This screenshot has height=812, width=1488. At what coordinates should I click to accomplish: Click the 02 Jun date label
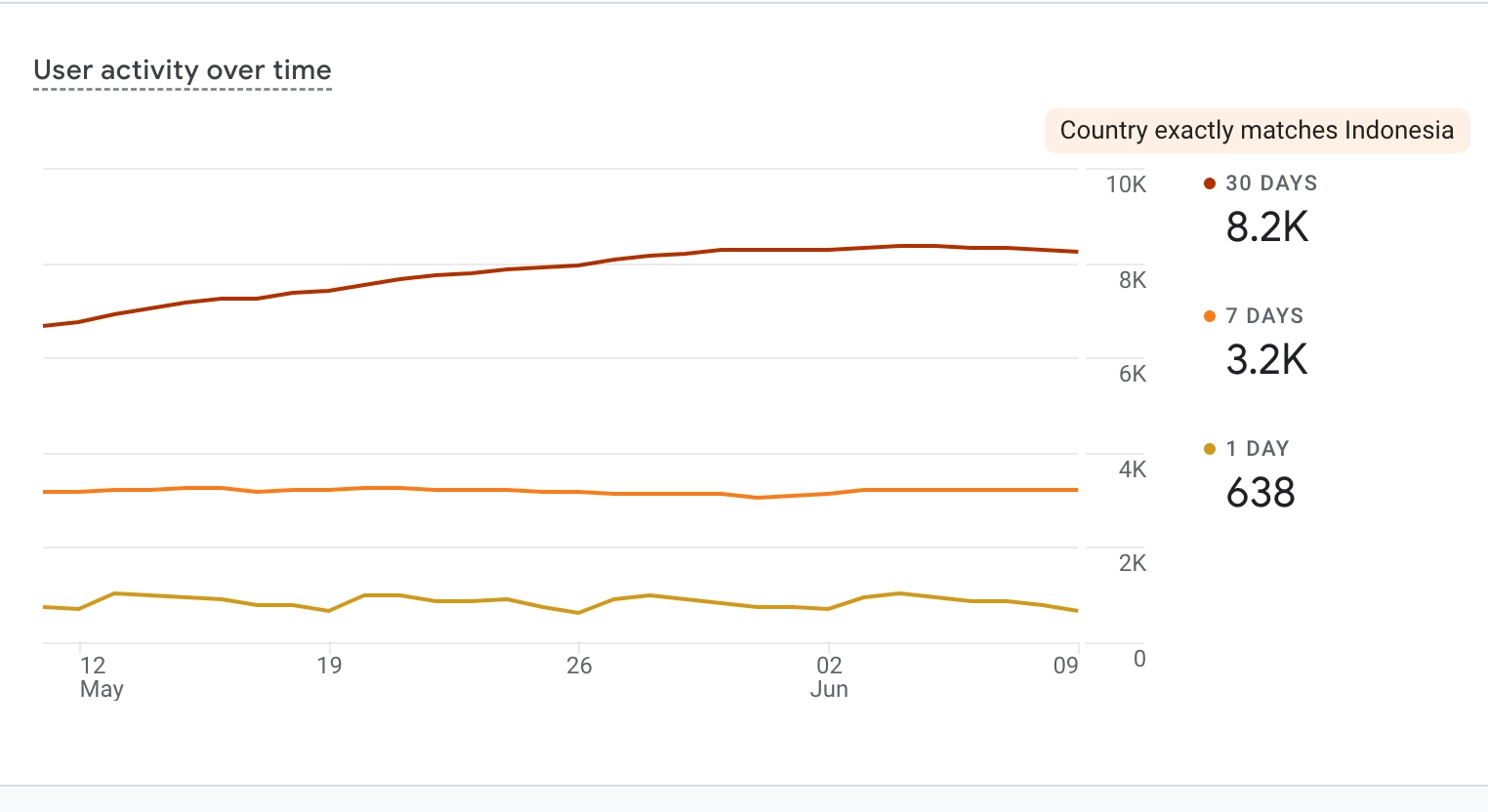point(829,676)
